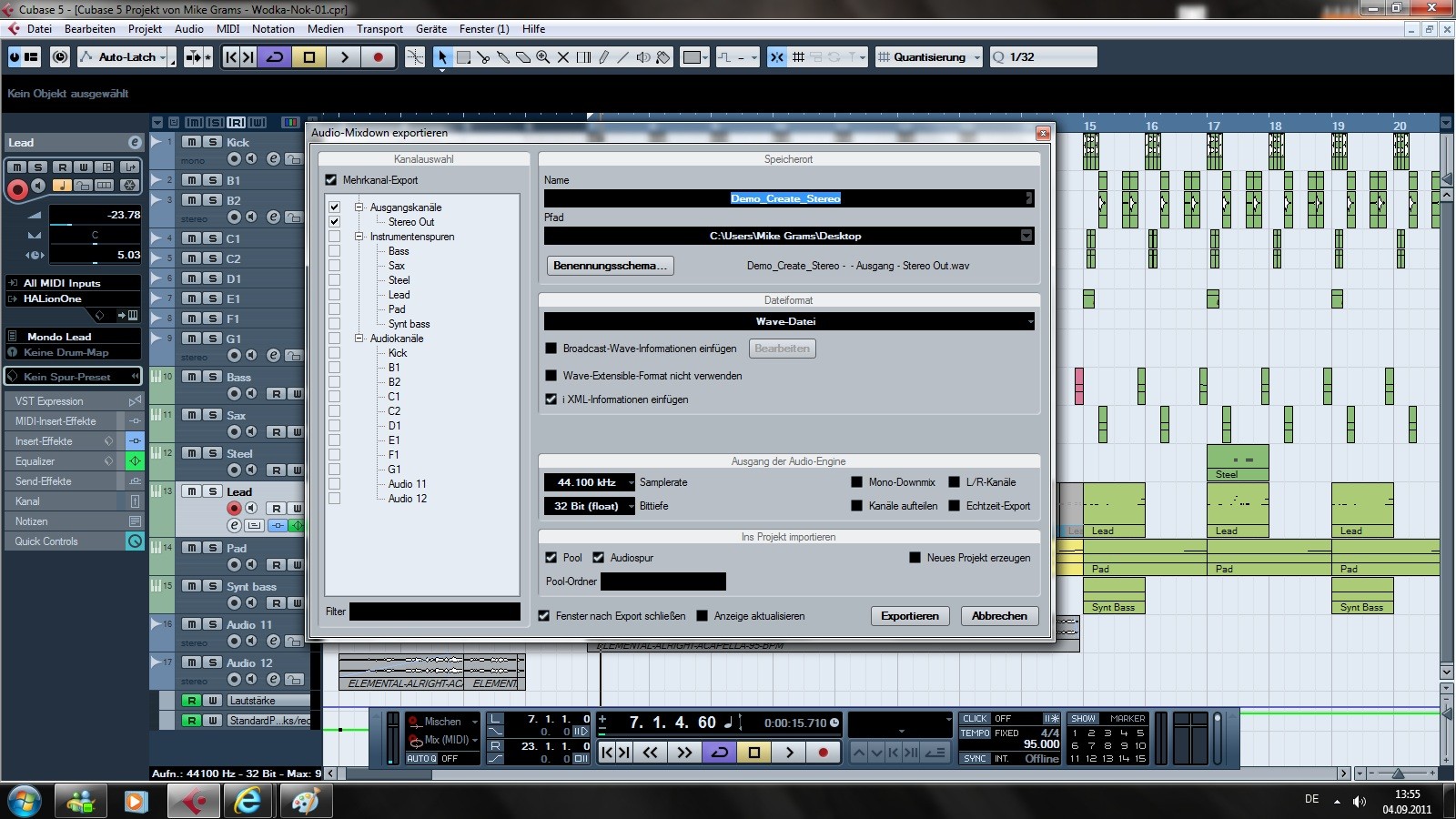
Task: Mute the Kick track
Action: pos(191,142)
